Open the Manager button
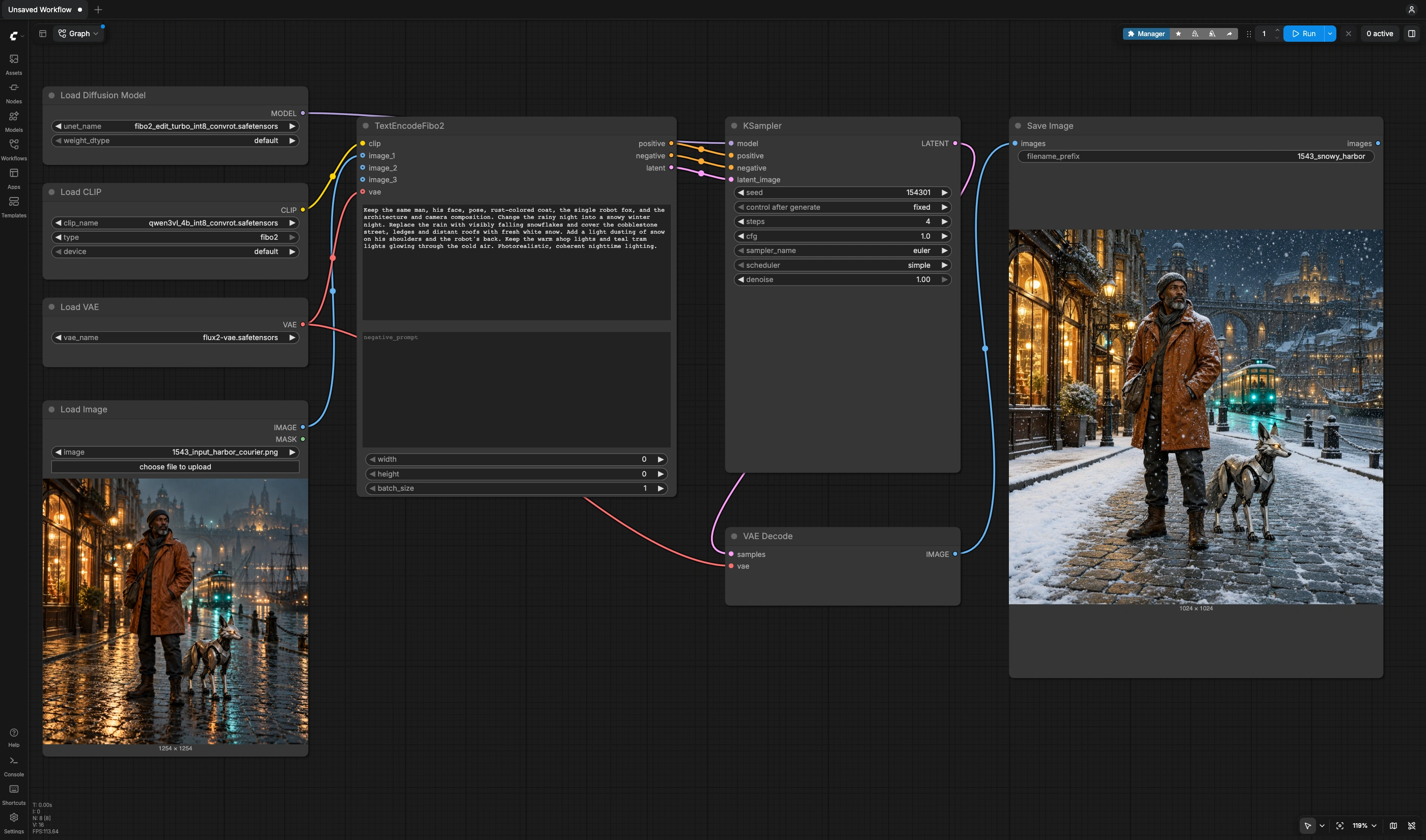Image resolution: width=1426 pixels, height=840 pixels. click(1146, 34)
